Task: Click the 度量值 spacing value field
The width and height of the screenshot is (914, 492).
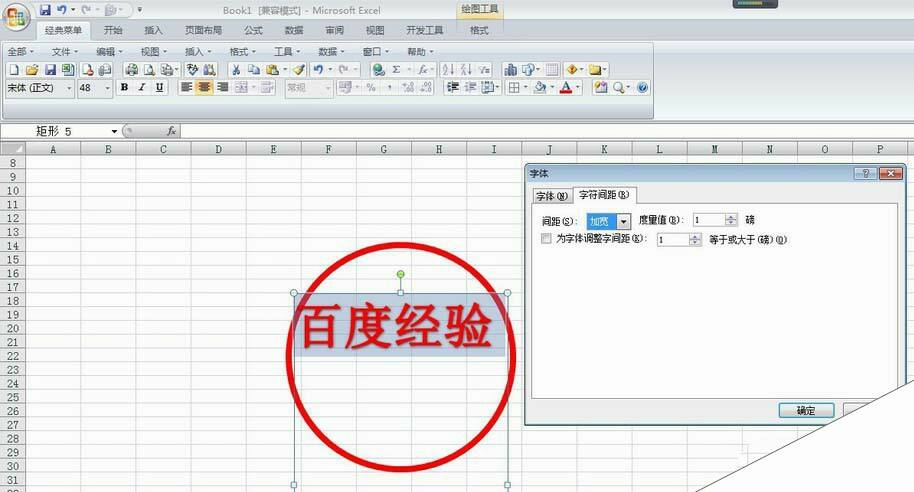Action: coord(709,220)
